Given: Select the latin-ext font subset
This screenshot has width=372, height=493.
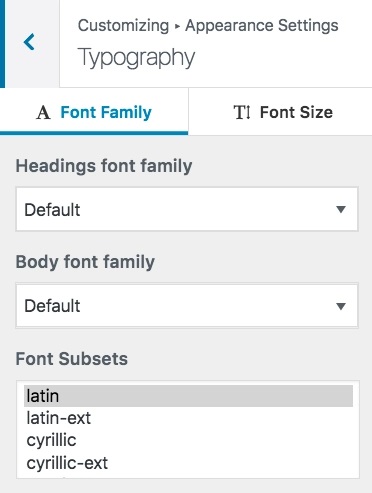Looking at the screenshot, I should point(188,418).
